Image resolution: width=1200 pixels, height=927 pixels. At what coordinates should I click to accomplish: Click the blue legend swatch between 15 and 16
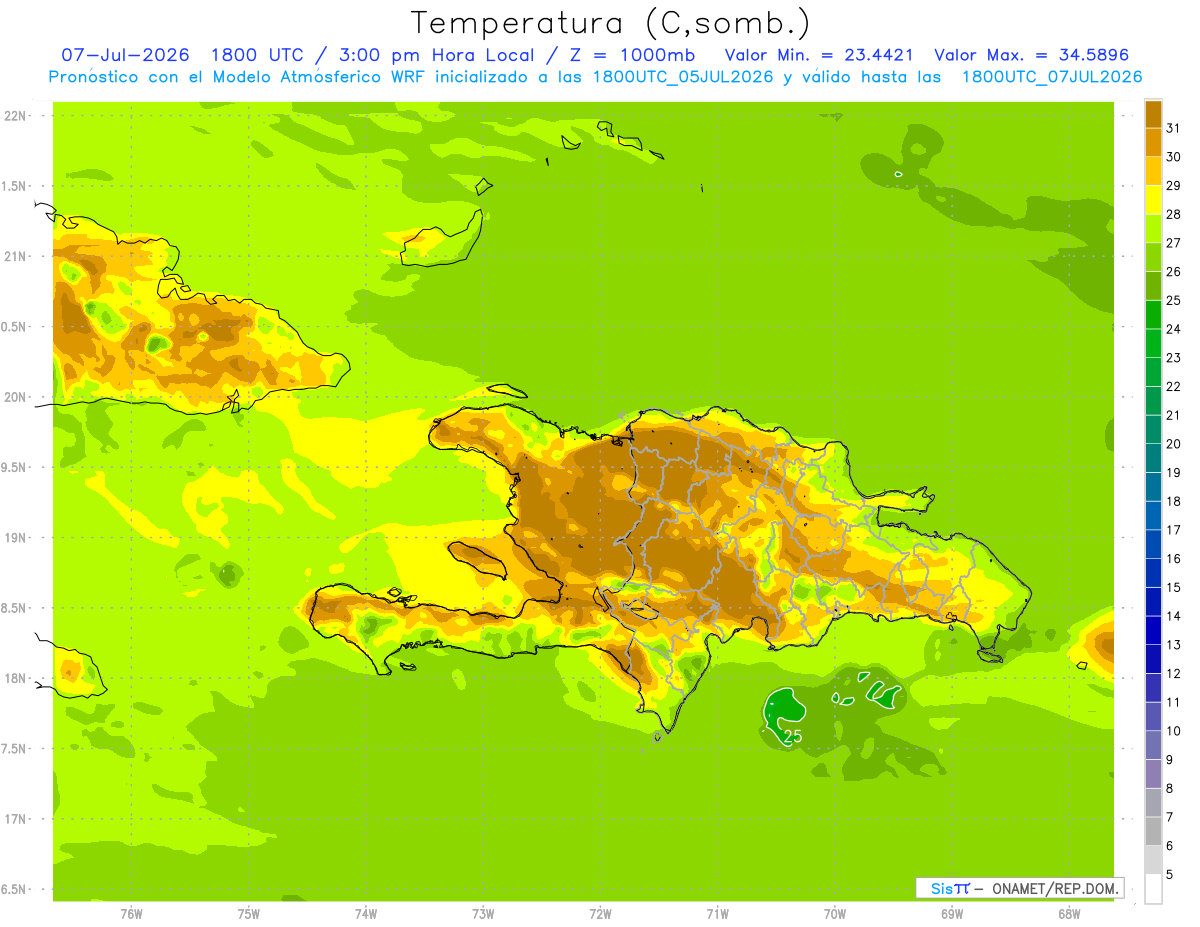click(x=1153, y=574)
